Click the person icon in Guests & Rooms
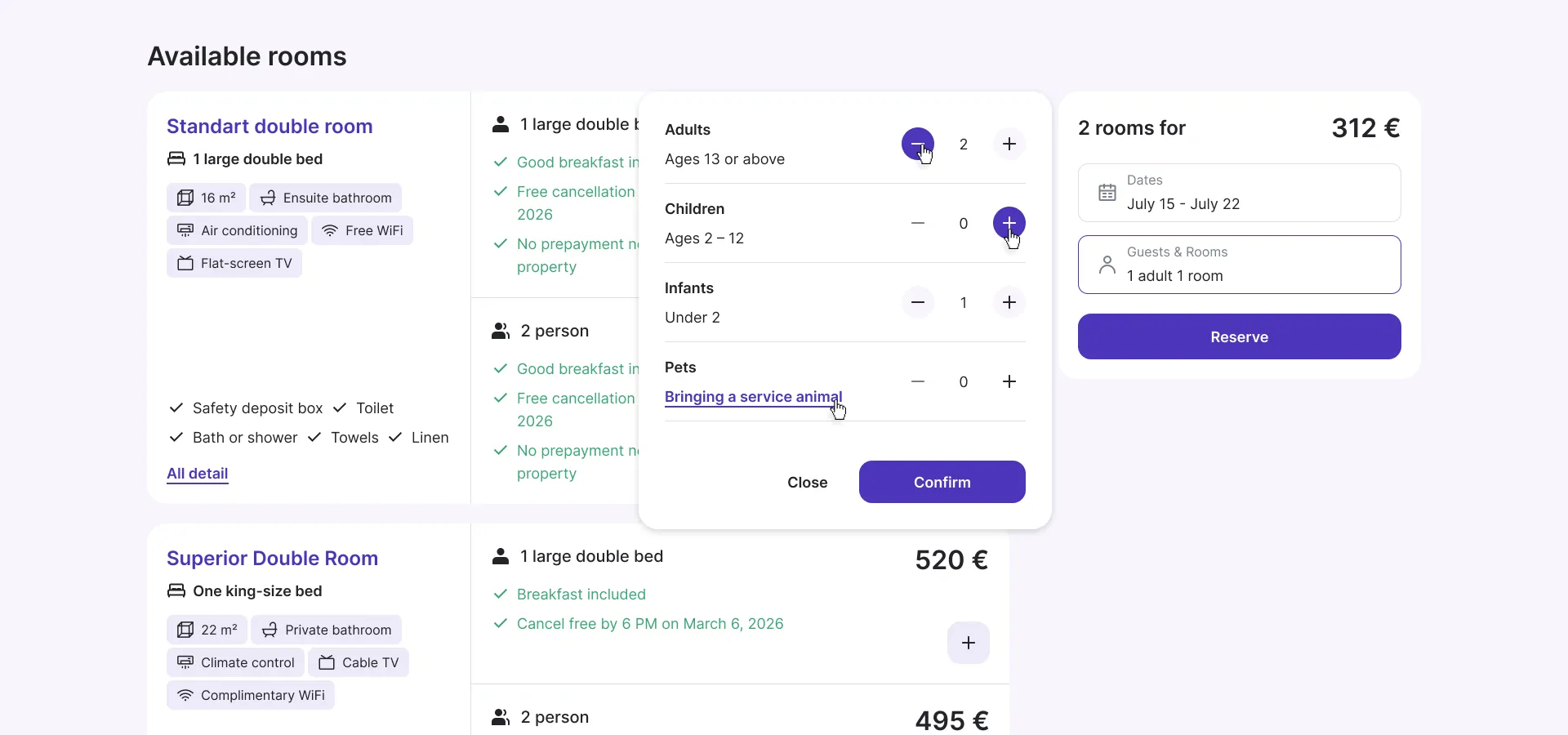 (1107, 265)
